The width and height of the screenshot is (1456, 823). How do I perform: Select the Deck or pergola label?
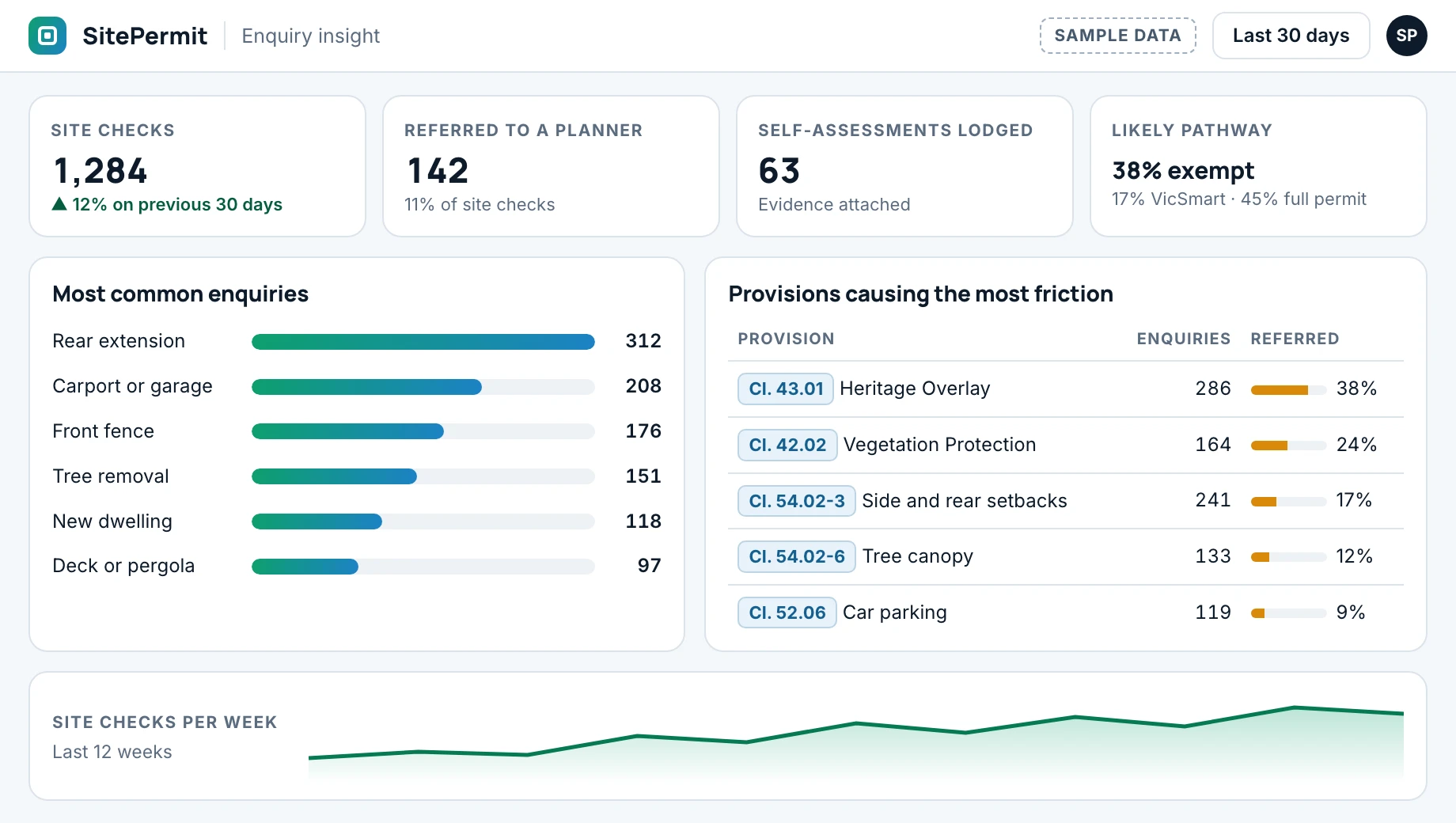pyautogui.click(x=123, y=566)
